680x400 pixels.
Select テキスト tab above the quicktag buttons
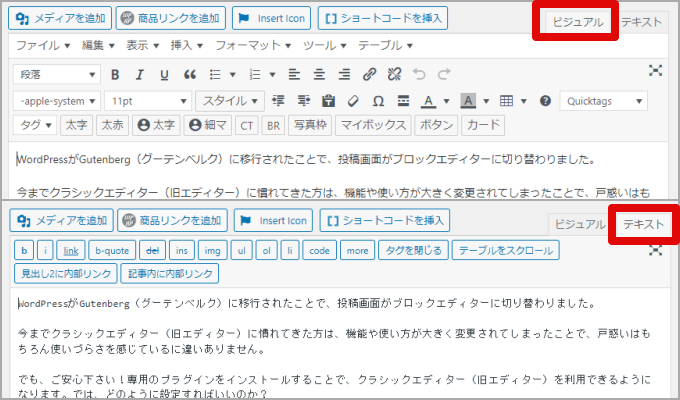644,224
